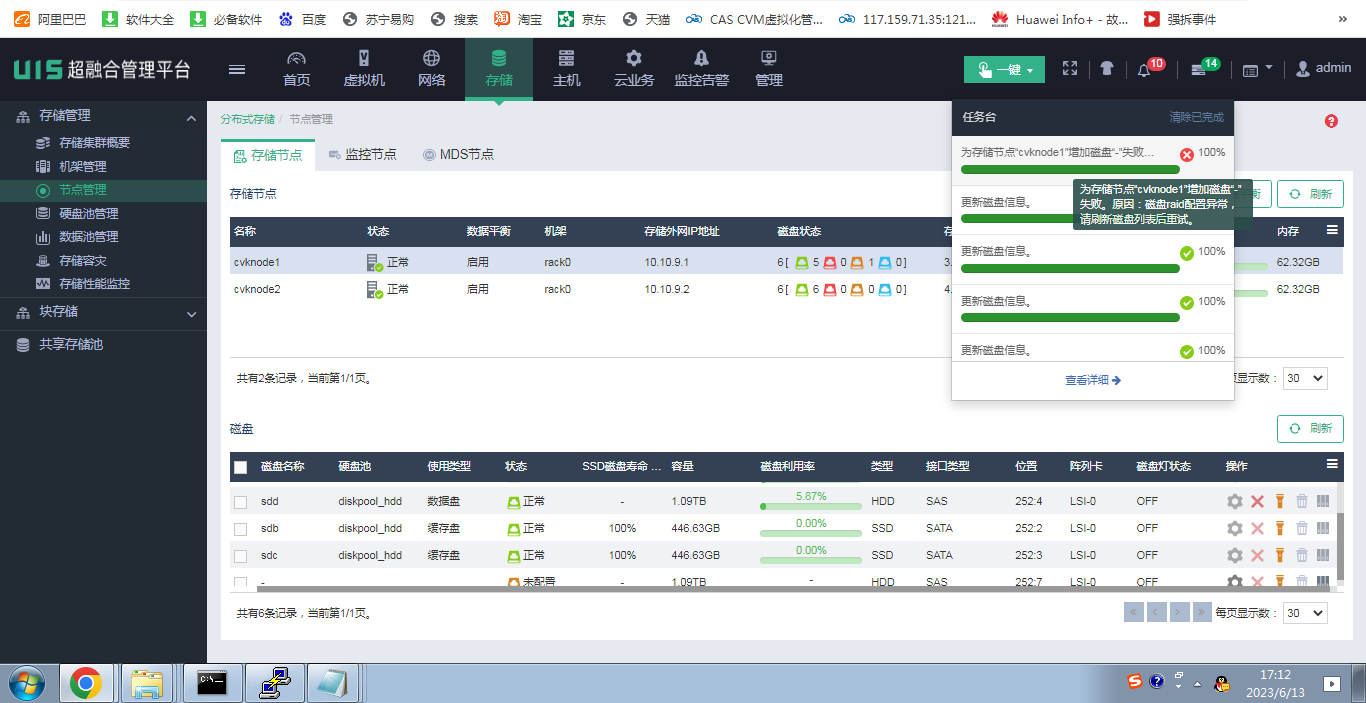Click the flashlight locate icon for disk sdb

point(1279,528)
